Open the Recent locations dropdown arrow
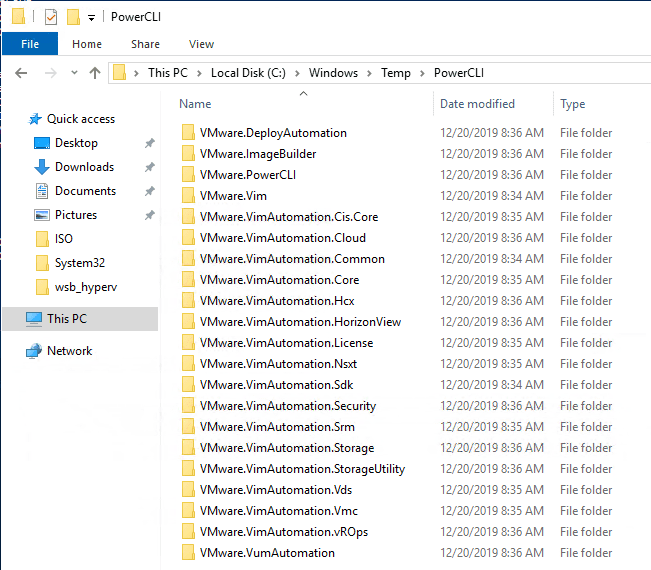 [x=74, y=73]
